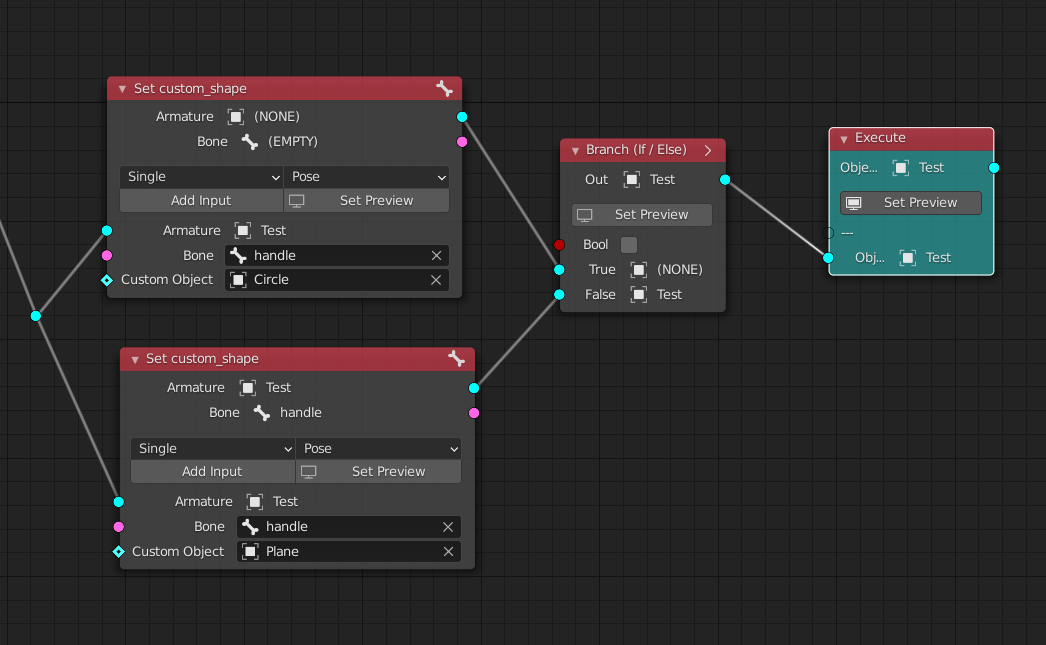The width and height of the screenshot is (1046, 645).
Task: Collapse the Branch (If / Else) node
Action: [x=575, y=151]
